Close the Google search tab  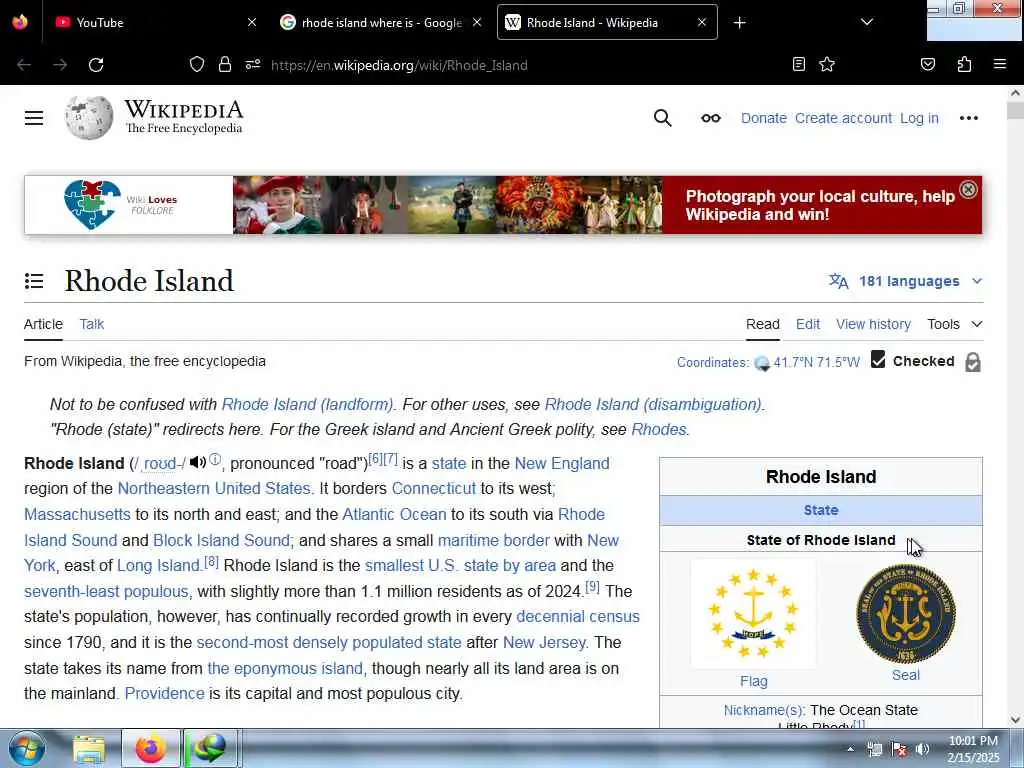coord(477,22)
